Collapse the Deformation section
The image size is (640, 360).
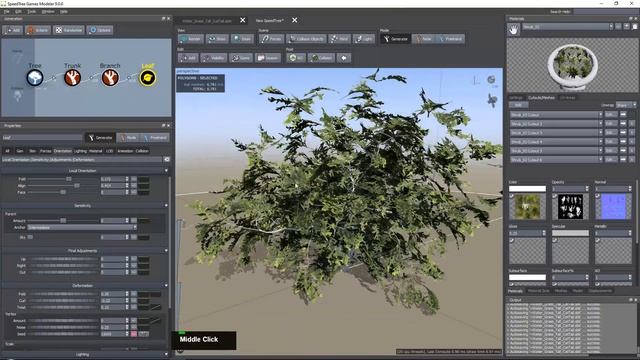tap(166, 286)
